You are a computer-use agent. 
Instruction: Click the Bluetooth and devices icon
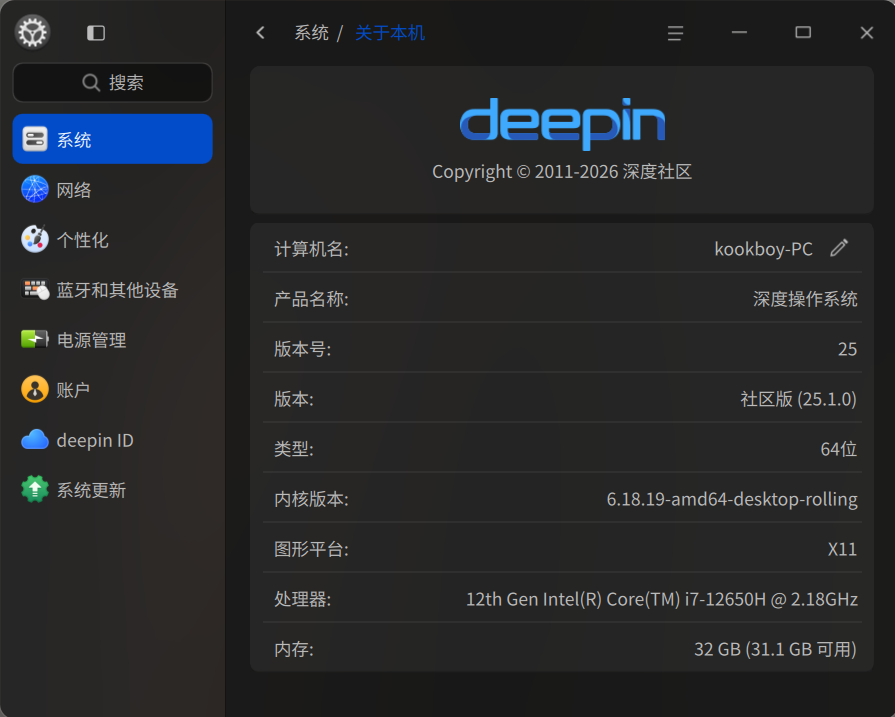[35, 289]
